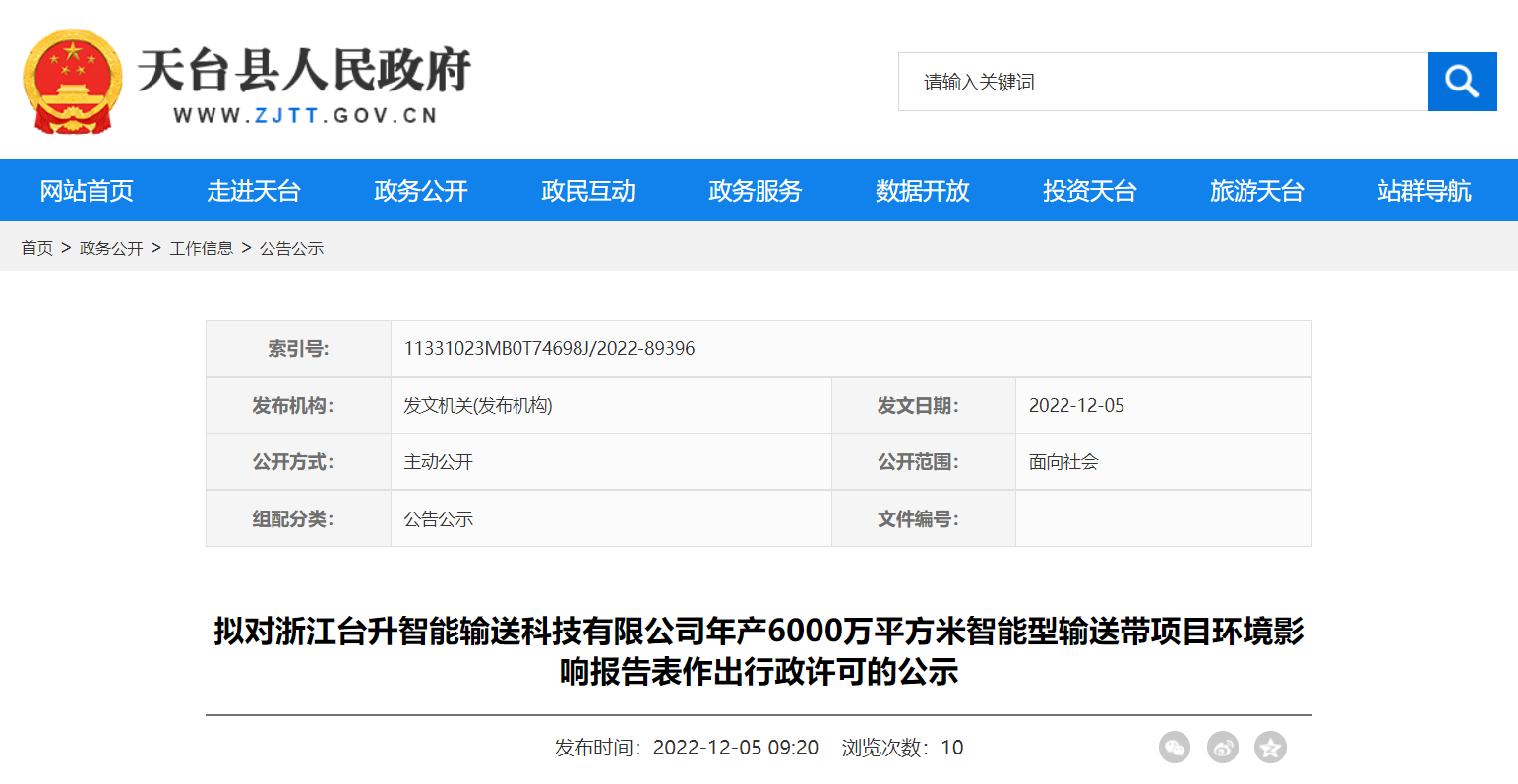Image resolution: width=1518 pixels, height=784 pixels.
Task: Click the 面向社会 value
Action: [1063, 461]
